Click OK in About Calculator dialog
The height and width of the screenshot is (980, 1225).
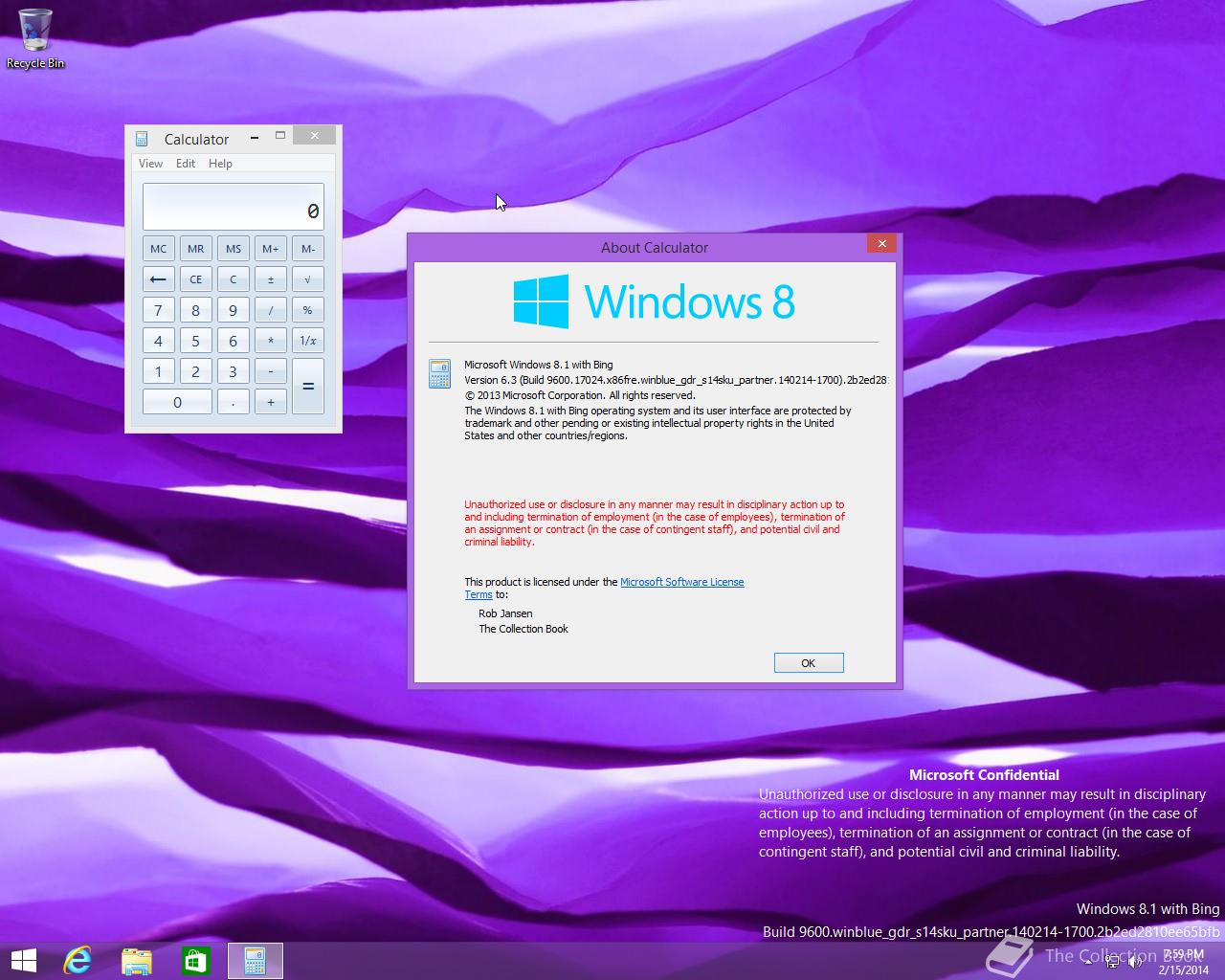pyautogui.click(x=809, y=663)
